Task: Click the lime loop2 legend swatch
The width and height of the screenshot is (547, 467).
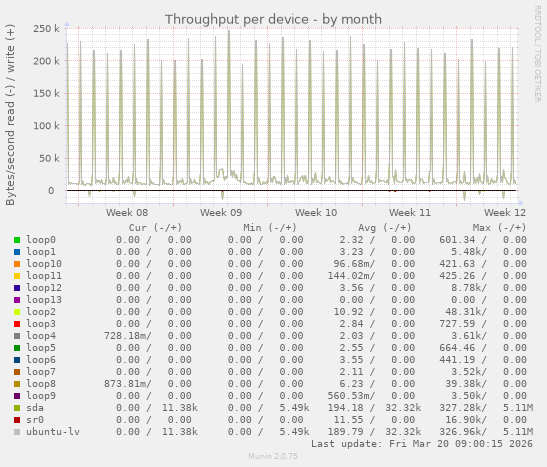Action: 17,312
